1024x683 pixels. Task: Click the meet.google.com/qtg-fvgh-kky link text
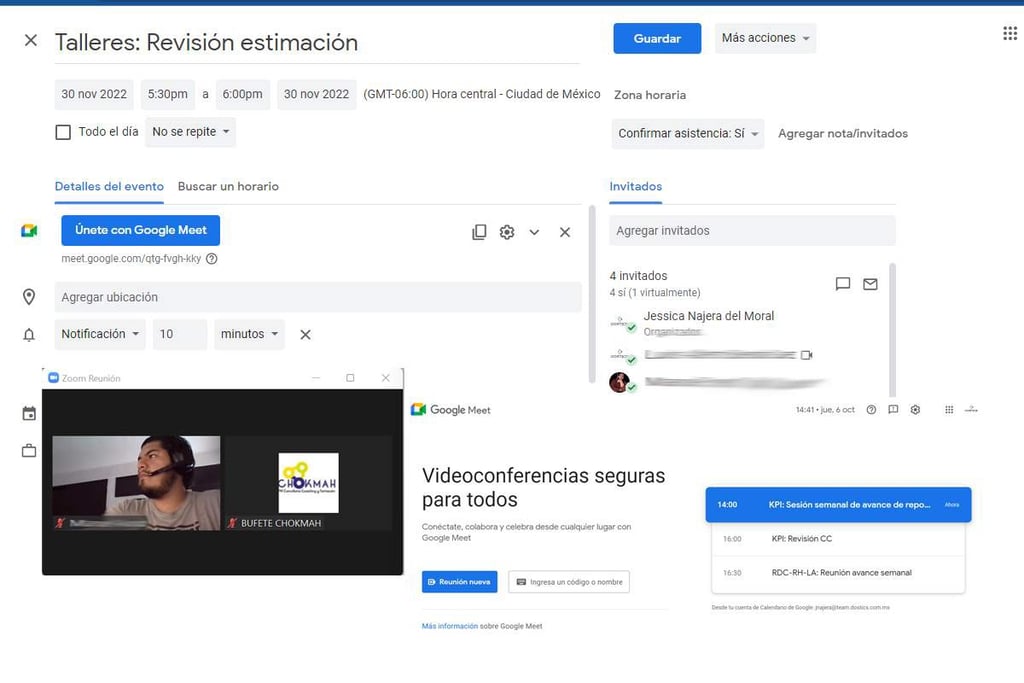click(x=131, y=259)
